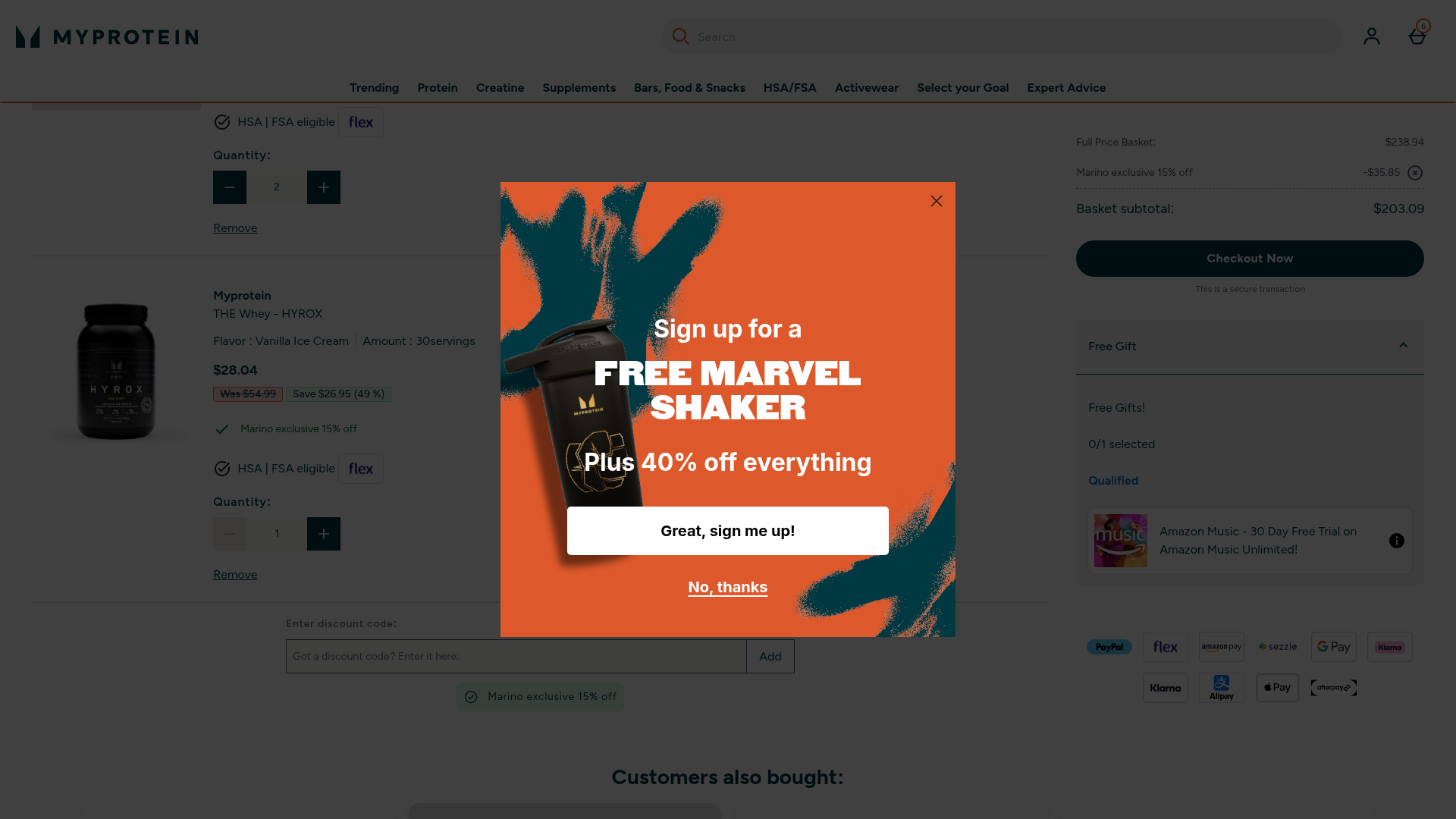Open the Protein menu

pos(438,88)
